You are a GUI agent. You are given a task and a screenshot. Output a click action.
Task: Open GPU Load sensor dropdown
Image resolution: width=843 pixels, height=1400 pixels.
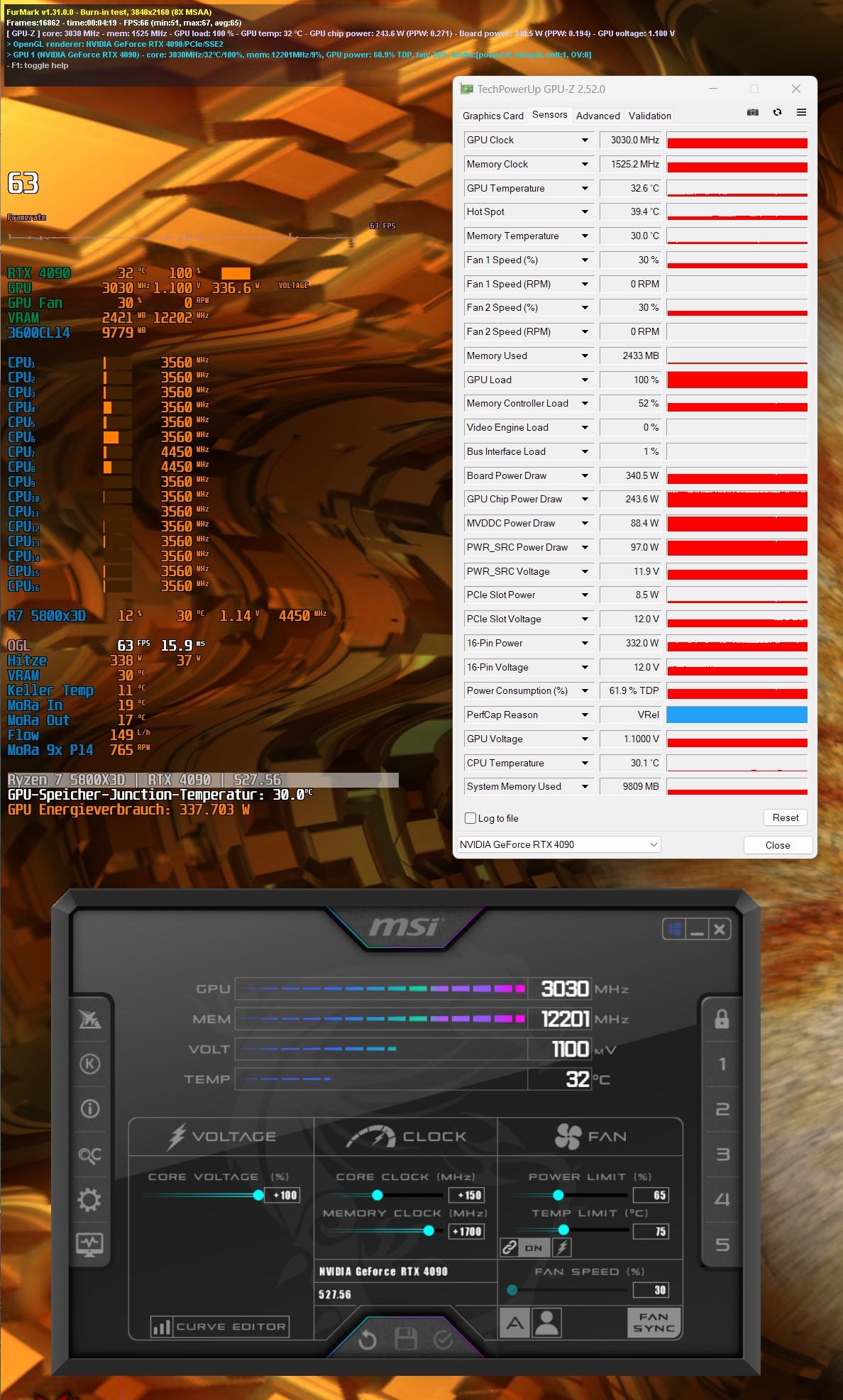coord(585,380)
